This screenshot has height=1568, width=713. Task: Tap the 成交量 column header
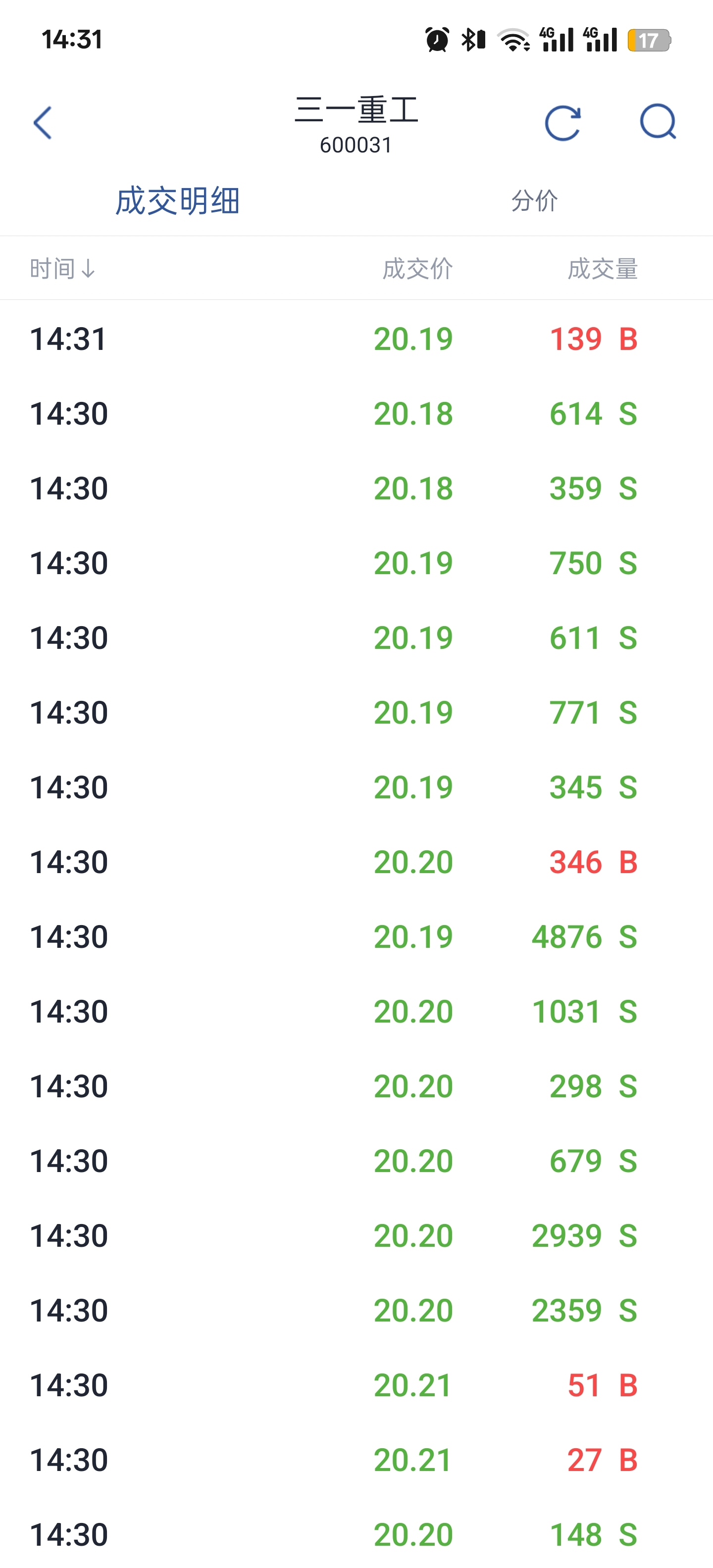pyautogui.click(x=603, y=268)
